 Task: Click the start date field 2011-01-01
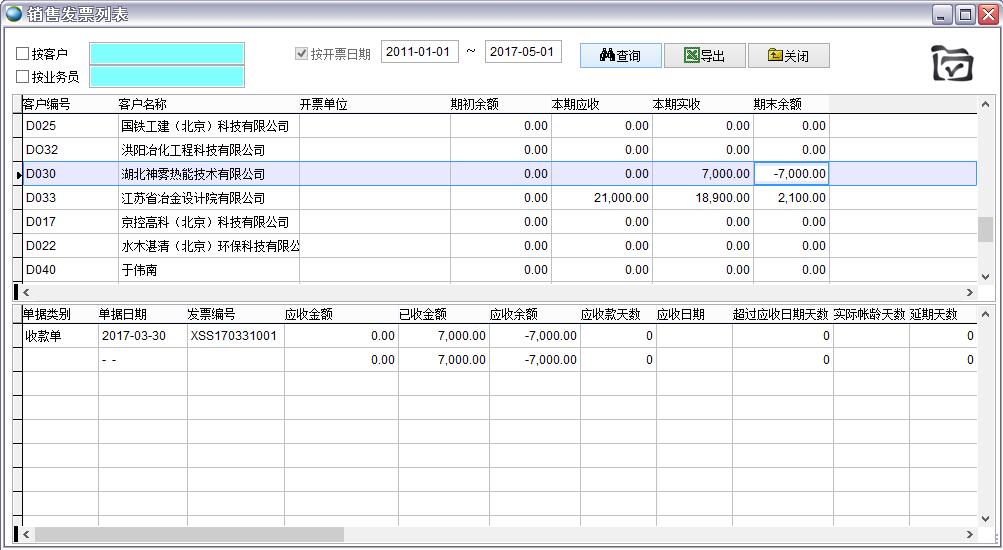click(419, 52)
